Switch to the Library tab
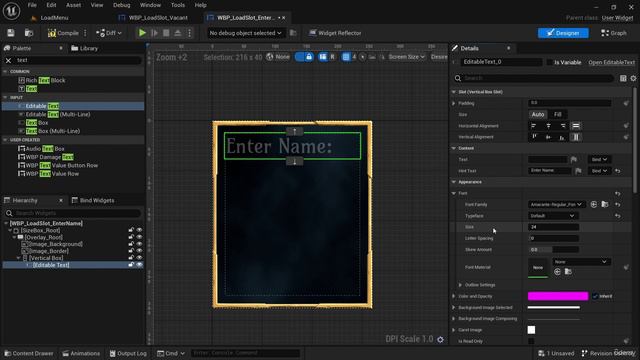This screenshot has height=360, width=640. 85,49
